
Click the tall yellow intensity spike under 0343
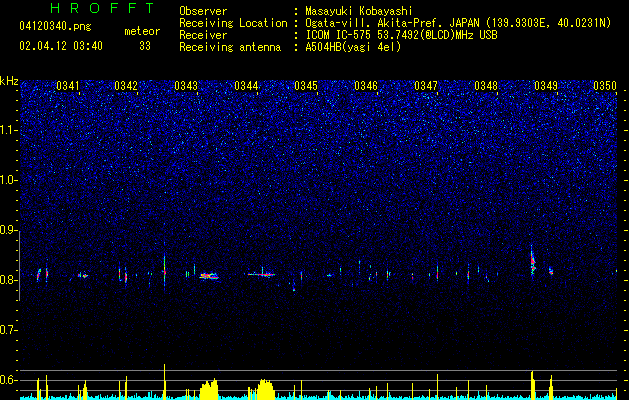tap(164, 382)
